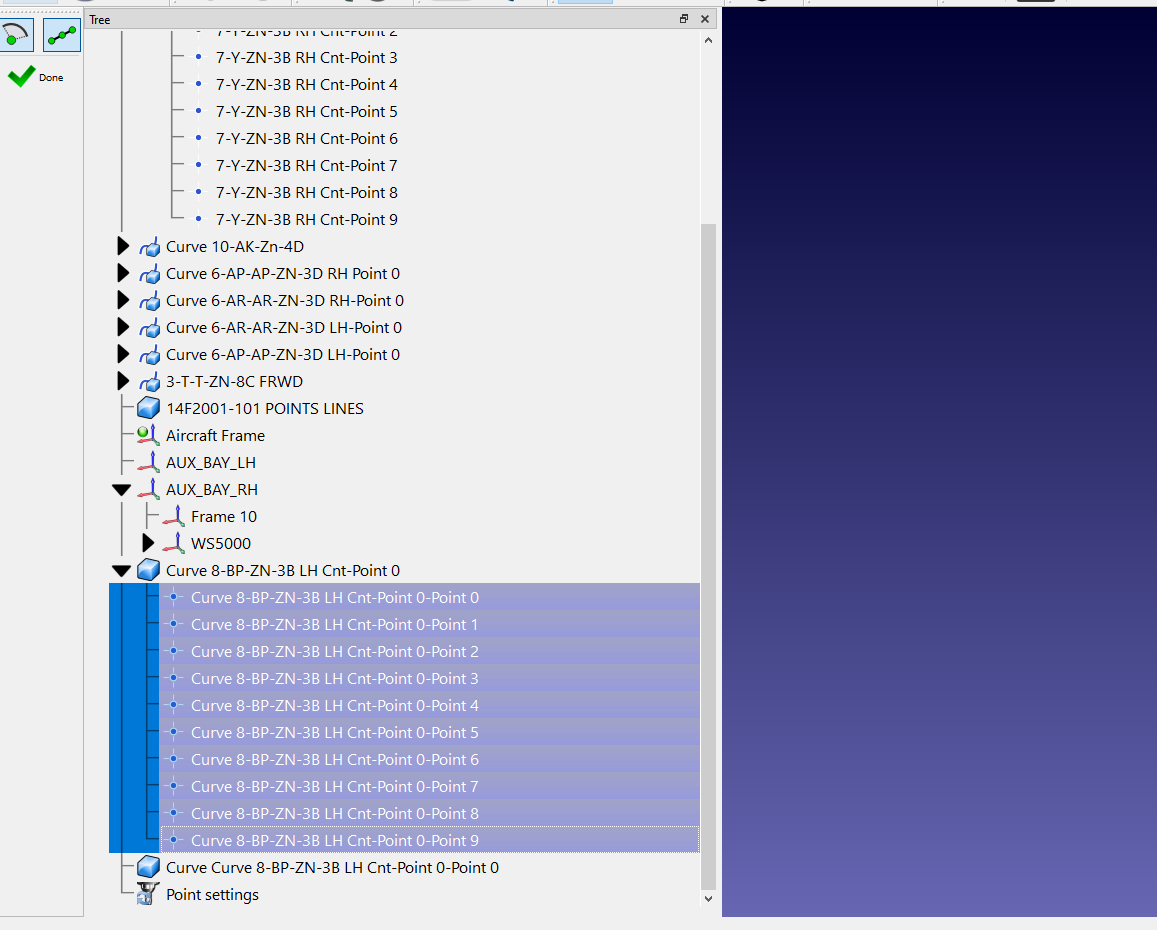Select Curve Curve 8-BP-ZN-3B LH Cnt-Point 0-Point 0
1157x930 pixels.
(x=332, y=867)
